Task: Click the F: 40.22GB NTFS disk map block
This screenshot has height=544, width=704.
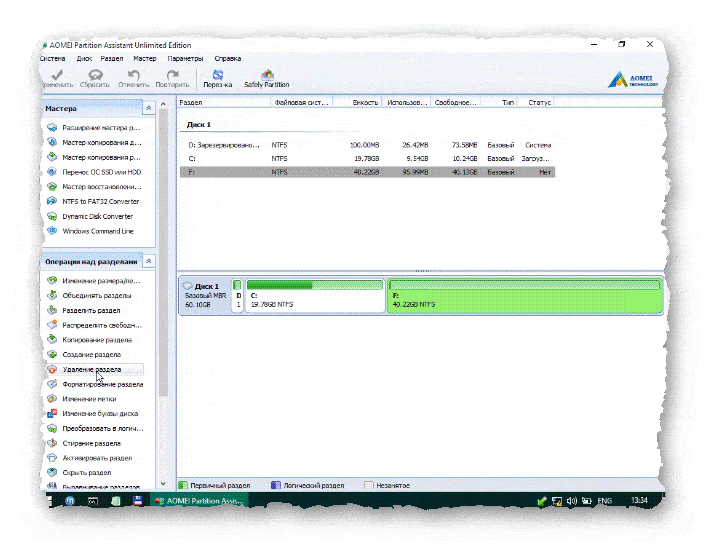Action: click(x=525, y=295)
